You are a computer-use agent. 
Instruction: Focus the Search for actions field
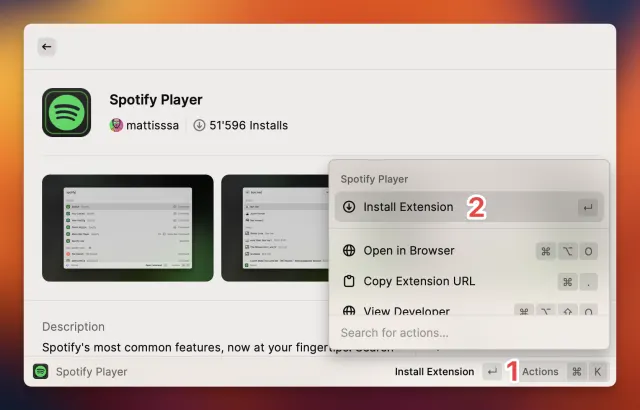(x=469, y=333)
